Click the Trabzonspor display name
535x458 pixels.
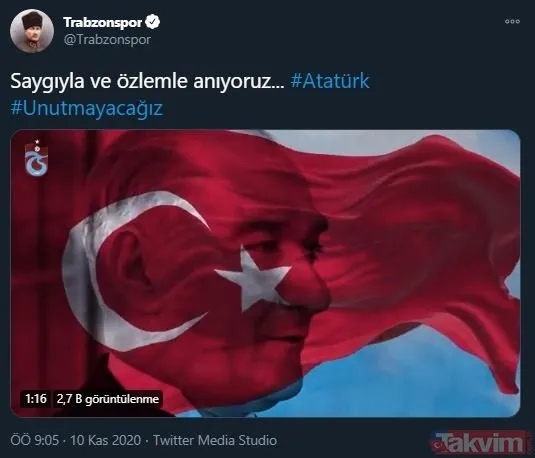pyautogui.click(x=102, y=22)
